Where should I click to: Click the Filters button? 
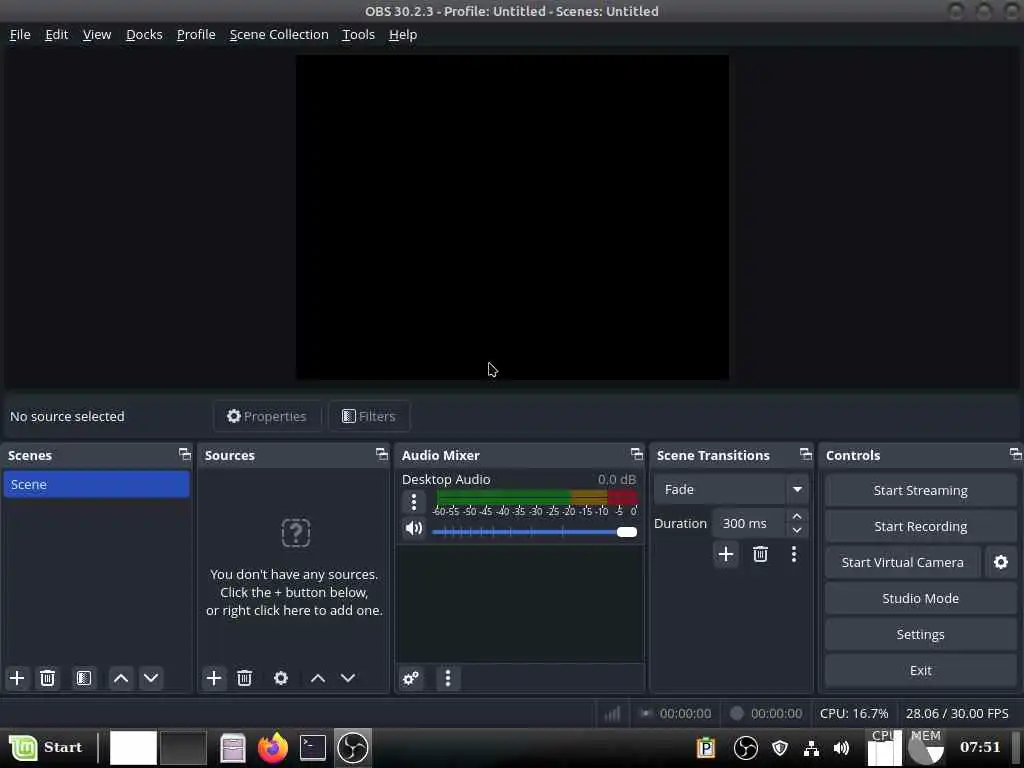(369, 416)
